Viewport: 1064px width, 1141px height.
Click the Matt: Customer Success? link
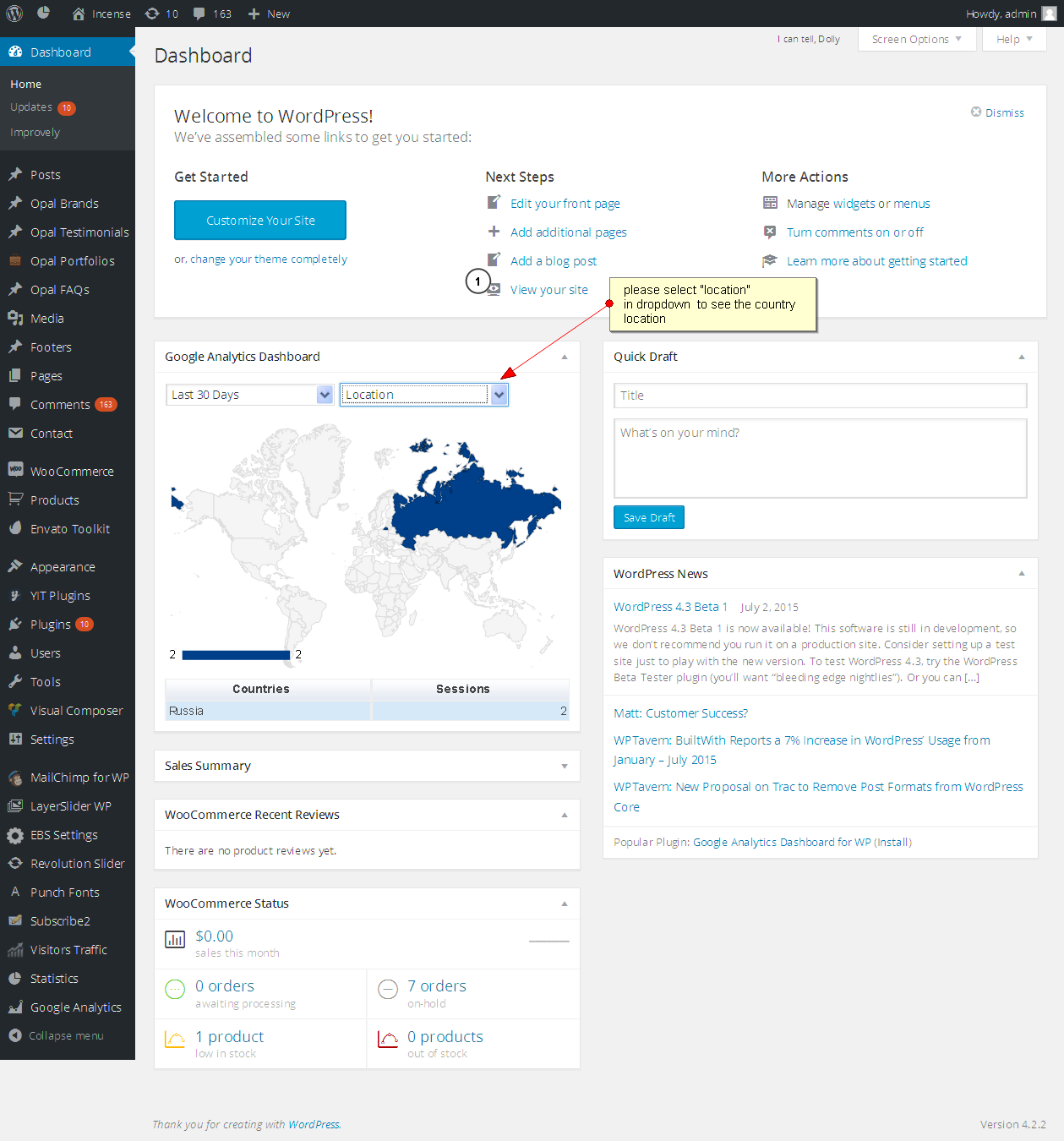tap(680, 713)
